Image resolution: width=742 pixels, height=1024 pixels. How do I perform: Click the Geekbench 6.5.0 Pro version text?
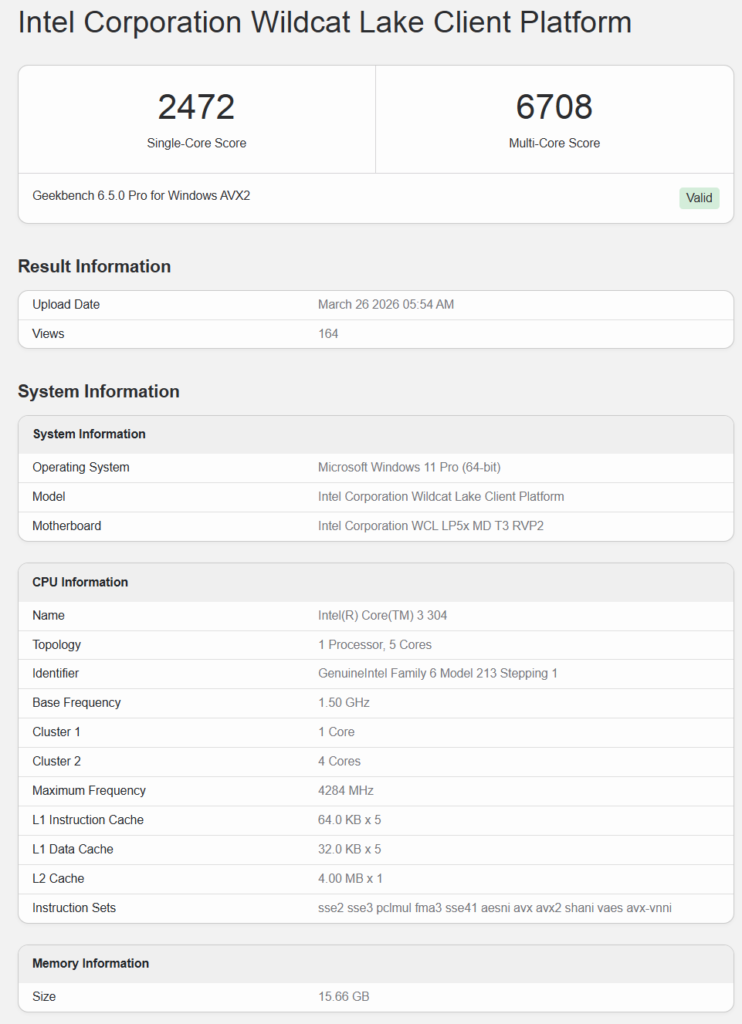pyautogui.click(x=141, y=196)
